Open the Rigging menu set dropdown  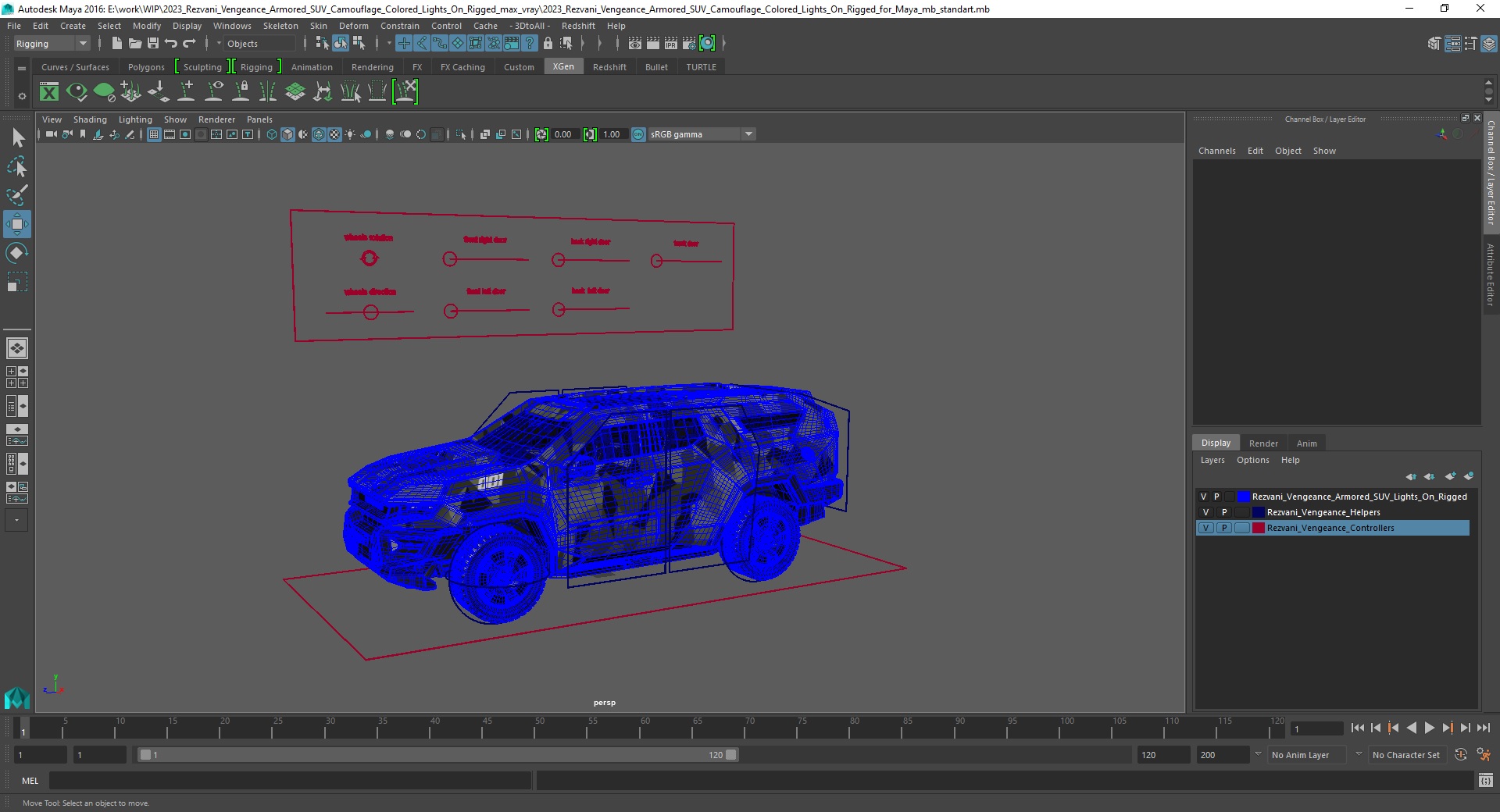pos(52,44)
